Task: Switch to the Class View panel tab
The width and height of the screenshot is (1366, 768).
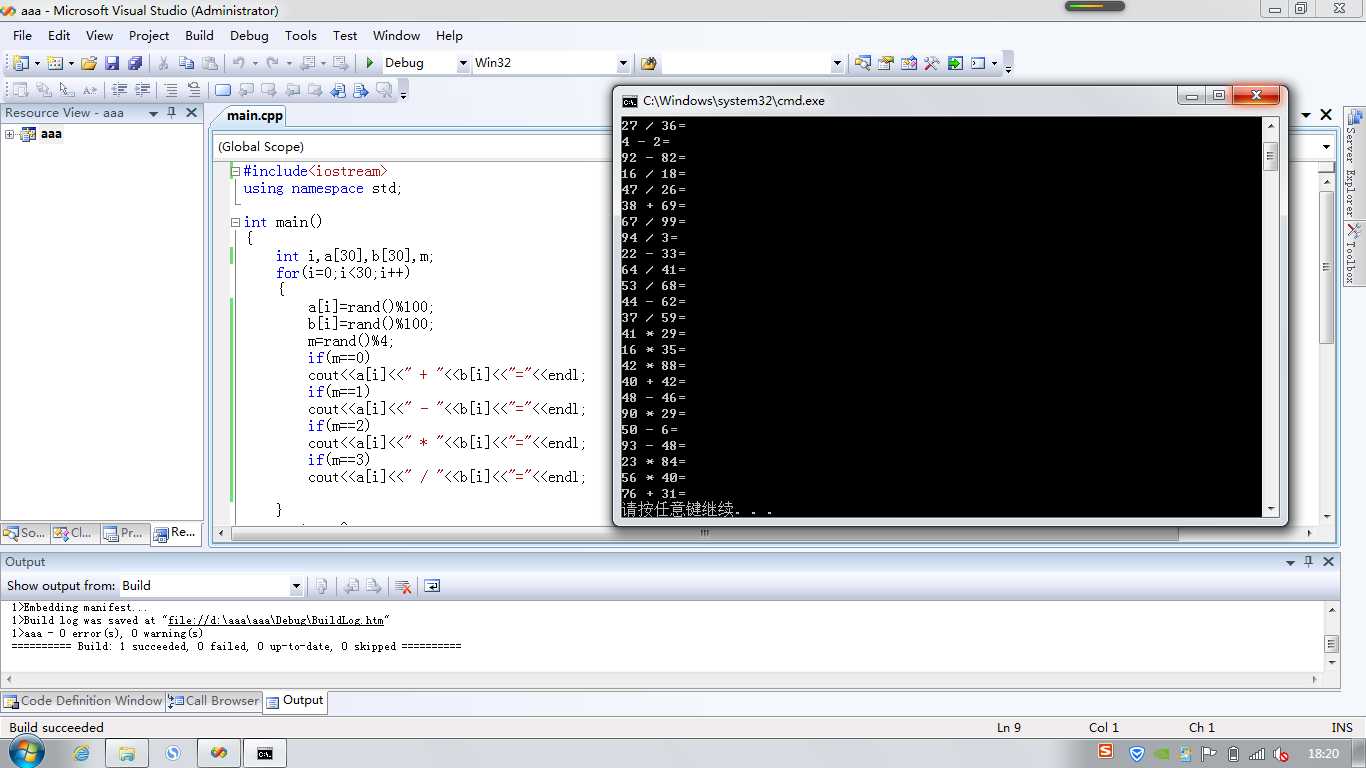Action: 74,534
